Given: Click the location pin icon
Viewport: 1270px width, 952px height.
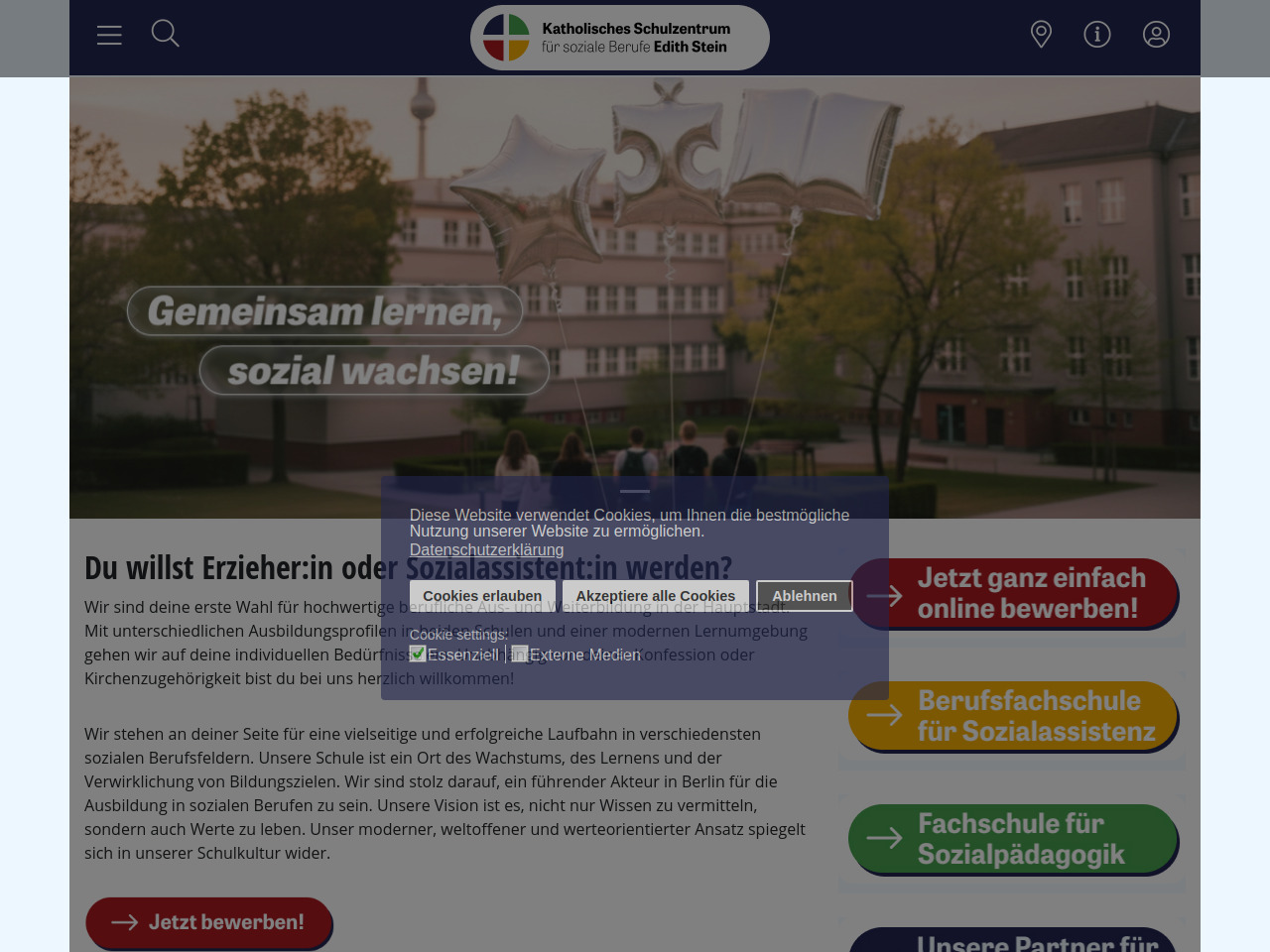Looking at the screenshot, I should click(x=1041, y=35).
